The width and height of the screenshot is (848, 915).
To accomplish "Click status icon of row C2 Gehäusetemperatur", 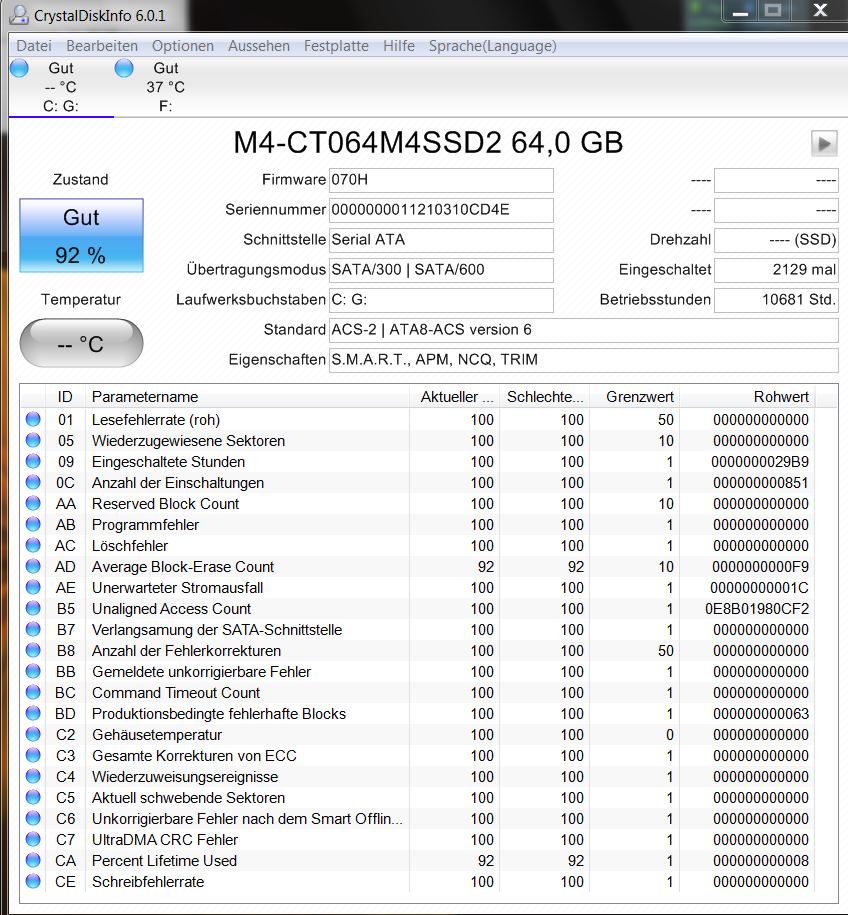I will [x=33, y=734].
